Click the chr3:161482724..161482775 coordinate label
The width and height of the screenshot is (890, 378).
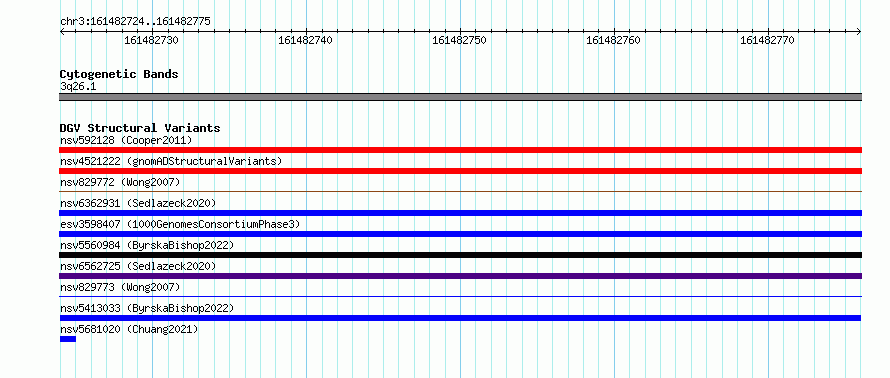point(135,22)
